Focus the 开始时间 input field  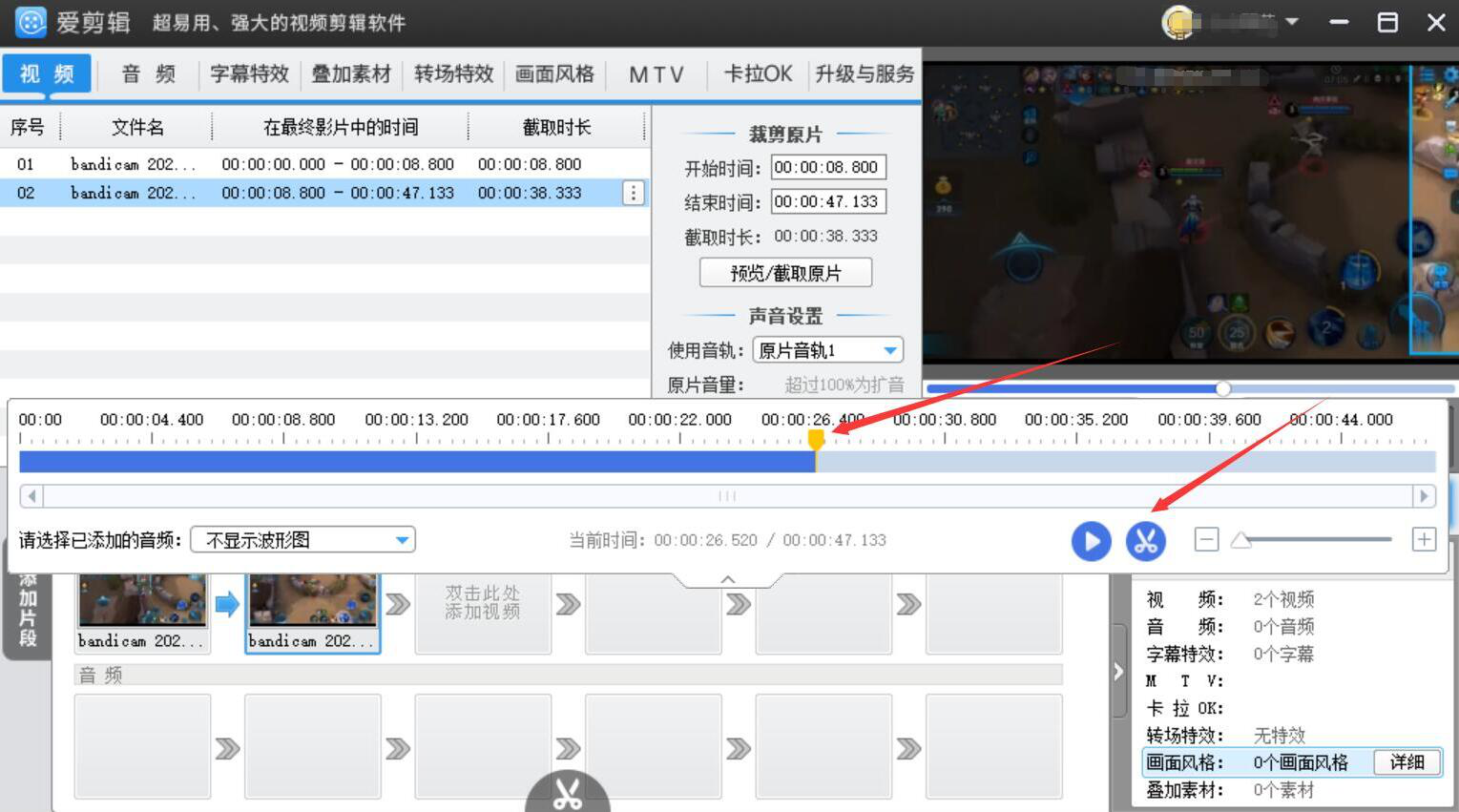coord(828,168)
